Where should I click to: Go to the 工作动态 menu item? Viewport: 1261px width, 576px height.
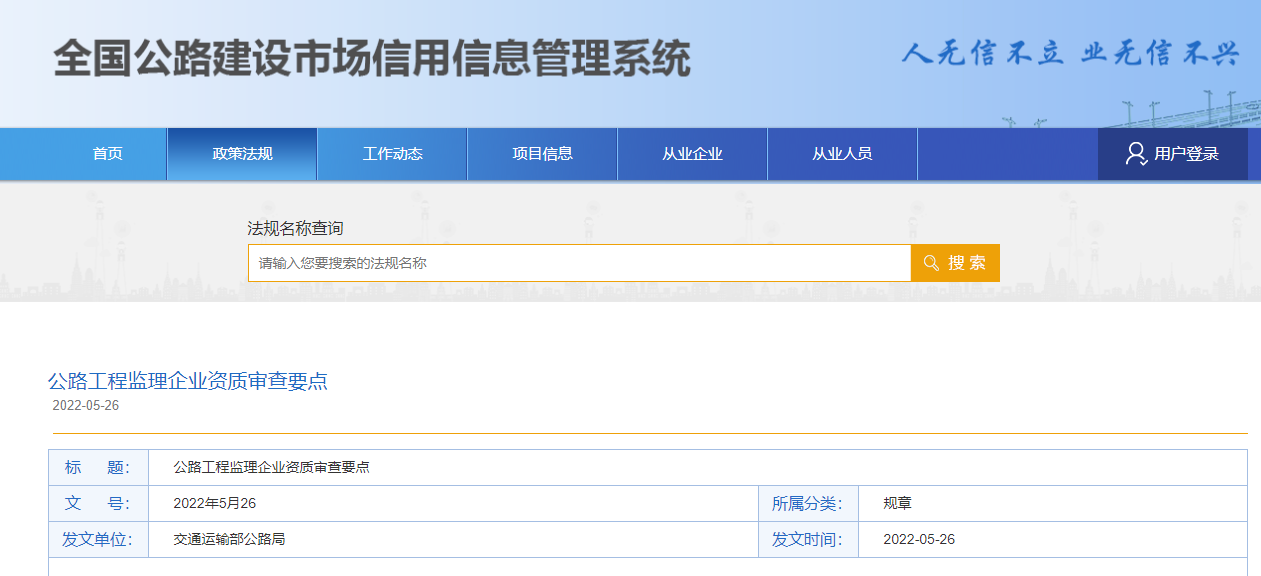click(392, 154)
